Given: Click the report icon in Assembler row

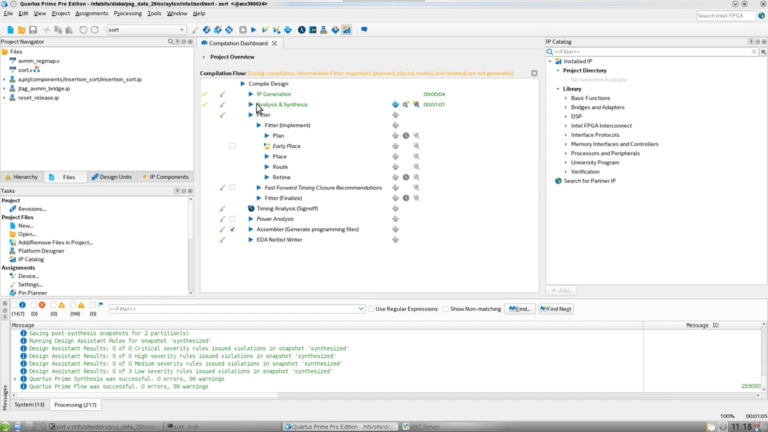Looking at the screenshot, I should pyautogui.click(x=395, y=229).
